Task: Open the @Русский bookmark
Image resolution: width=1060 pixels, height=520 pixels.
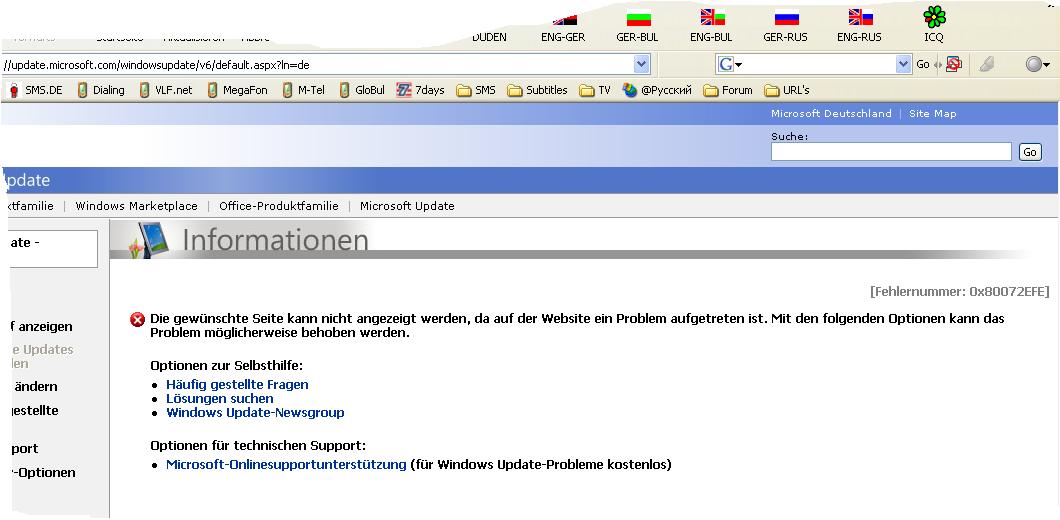Action: coord(657,90)
